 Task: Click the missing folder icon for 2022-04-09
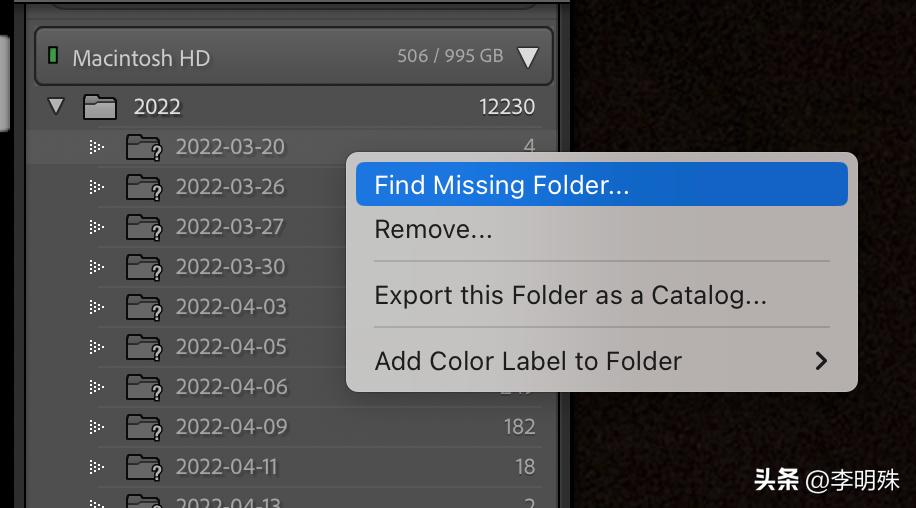[x=144, y=428]
